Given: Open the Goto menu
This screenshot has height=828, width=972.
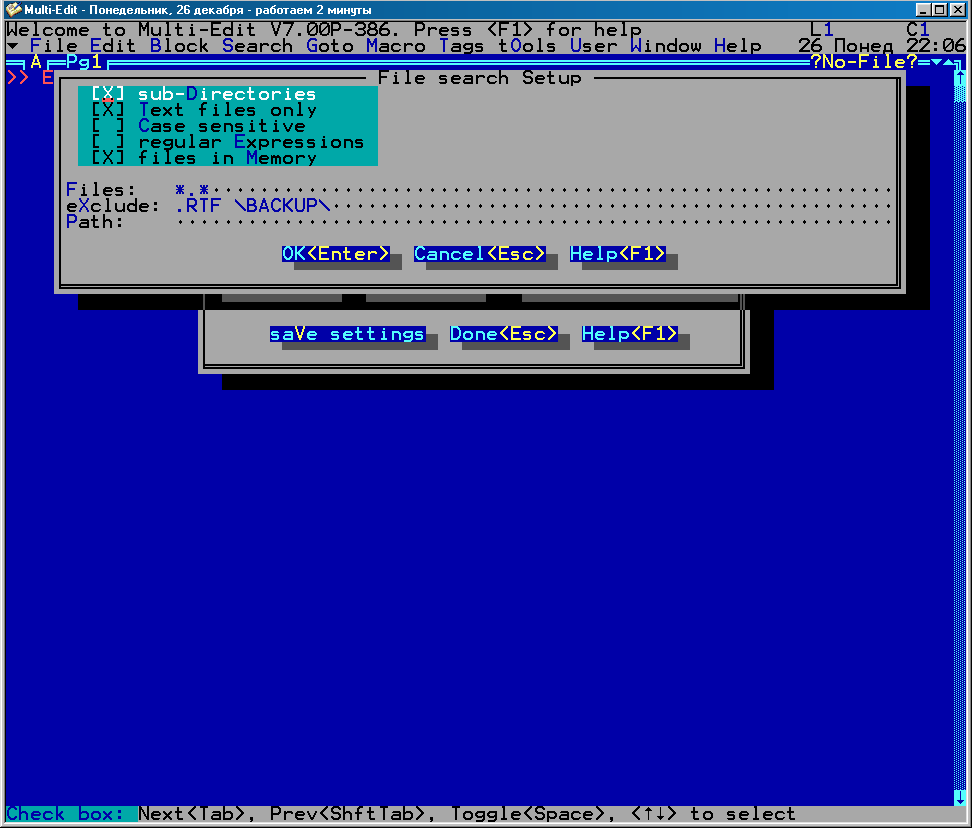Looking at the screenshot, I should [x=330, y=46].
